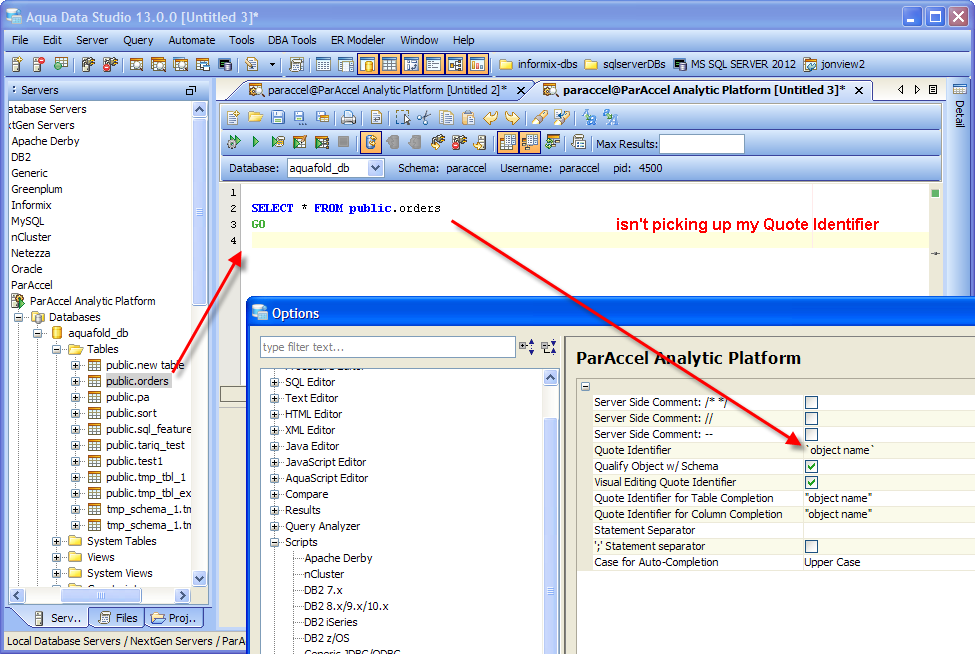Image resolution: width=975 pixels, height=654 pixels.
Task: Click the schema hierarchy view toolbar icon
Action: point(455,64)
